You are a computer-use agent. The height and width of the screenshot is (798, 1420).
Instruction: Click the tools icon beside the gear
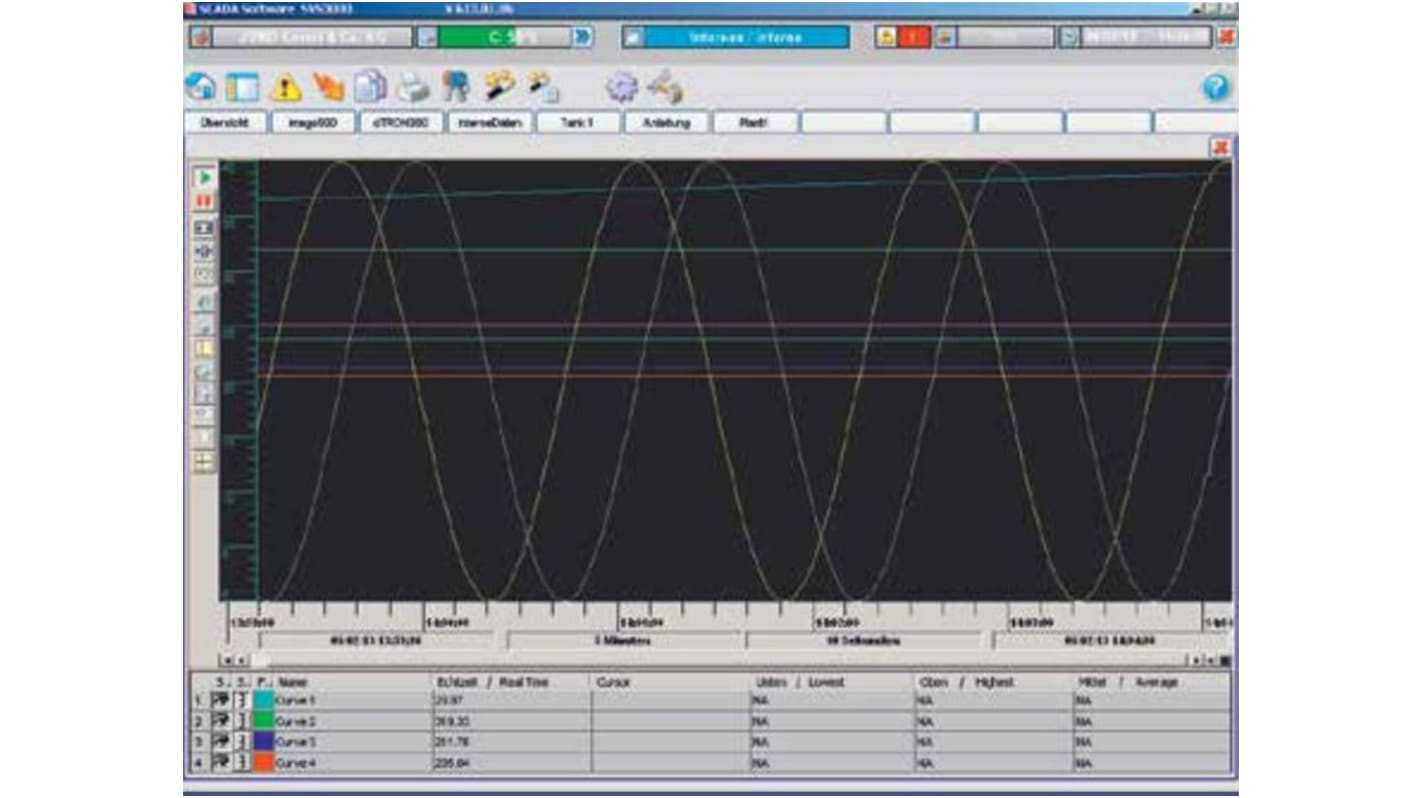pyautogui.click(x=665, y=87)
